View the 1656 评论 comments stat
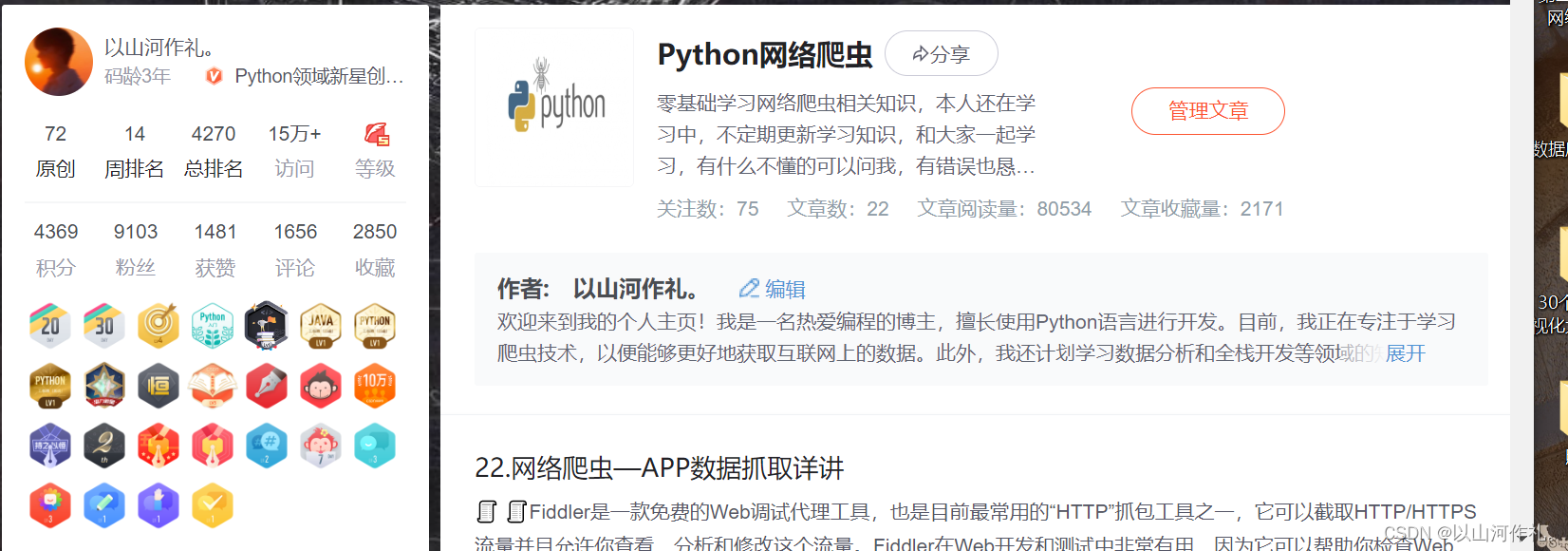This screenshot has width=1568, height=551. click(x=295, y=250)
